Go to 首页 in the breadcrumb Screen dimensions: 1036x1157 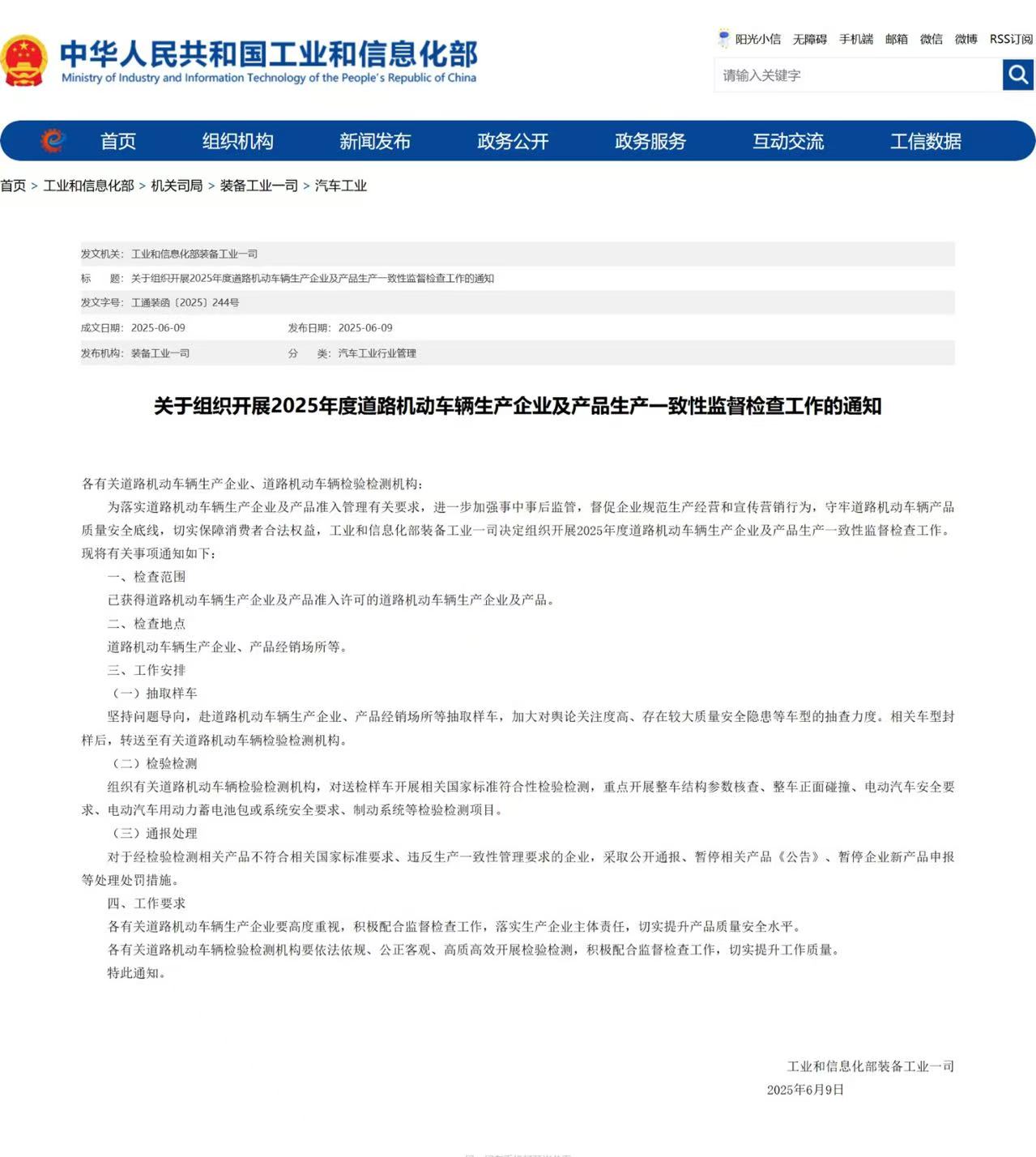coord(13,186)
